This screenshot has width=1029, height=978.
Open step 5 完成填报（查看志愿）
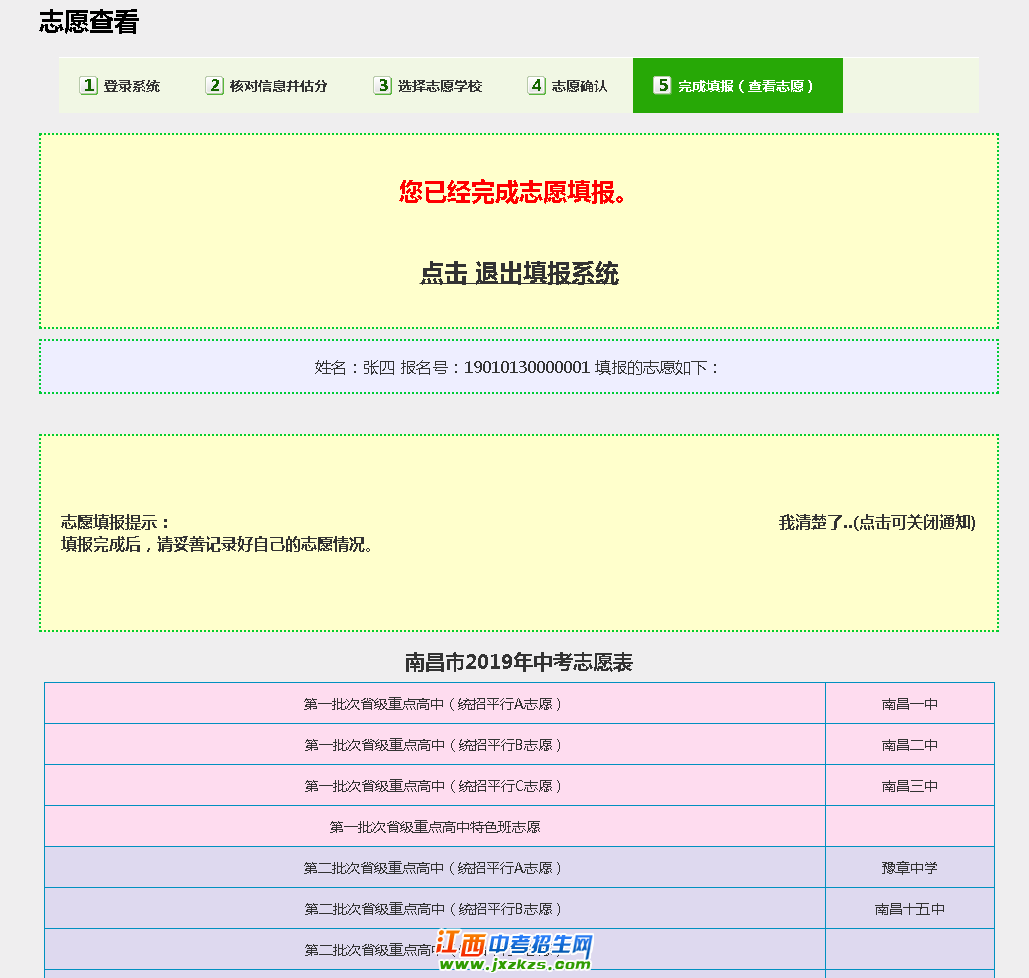click(738, 86)
